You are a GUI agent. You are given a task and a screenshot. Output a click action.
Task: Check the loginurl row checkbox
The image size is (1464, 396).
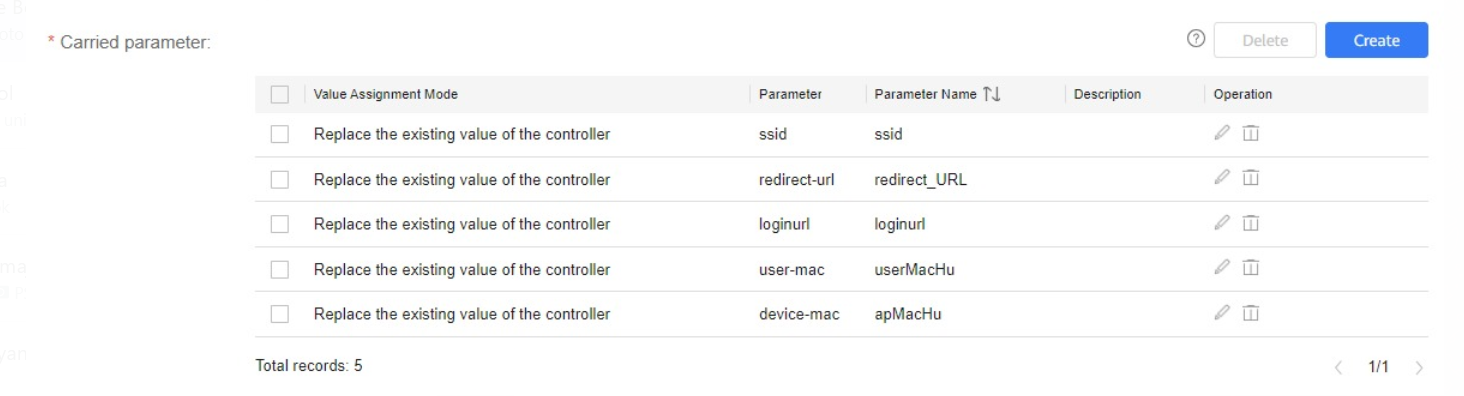pos(280,224)
